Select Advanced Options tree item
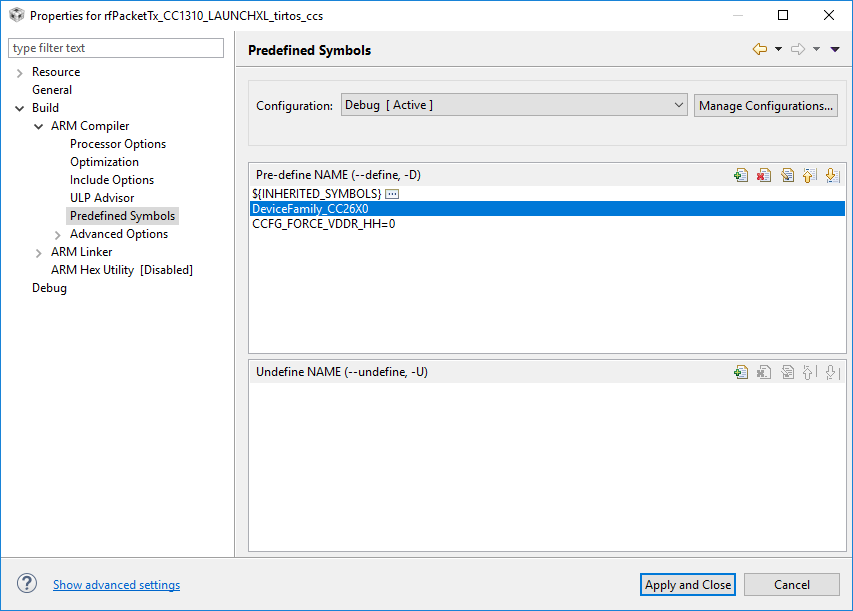This screenshot has height=611, width=853. (x=119, y=234)
